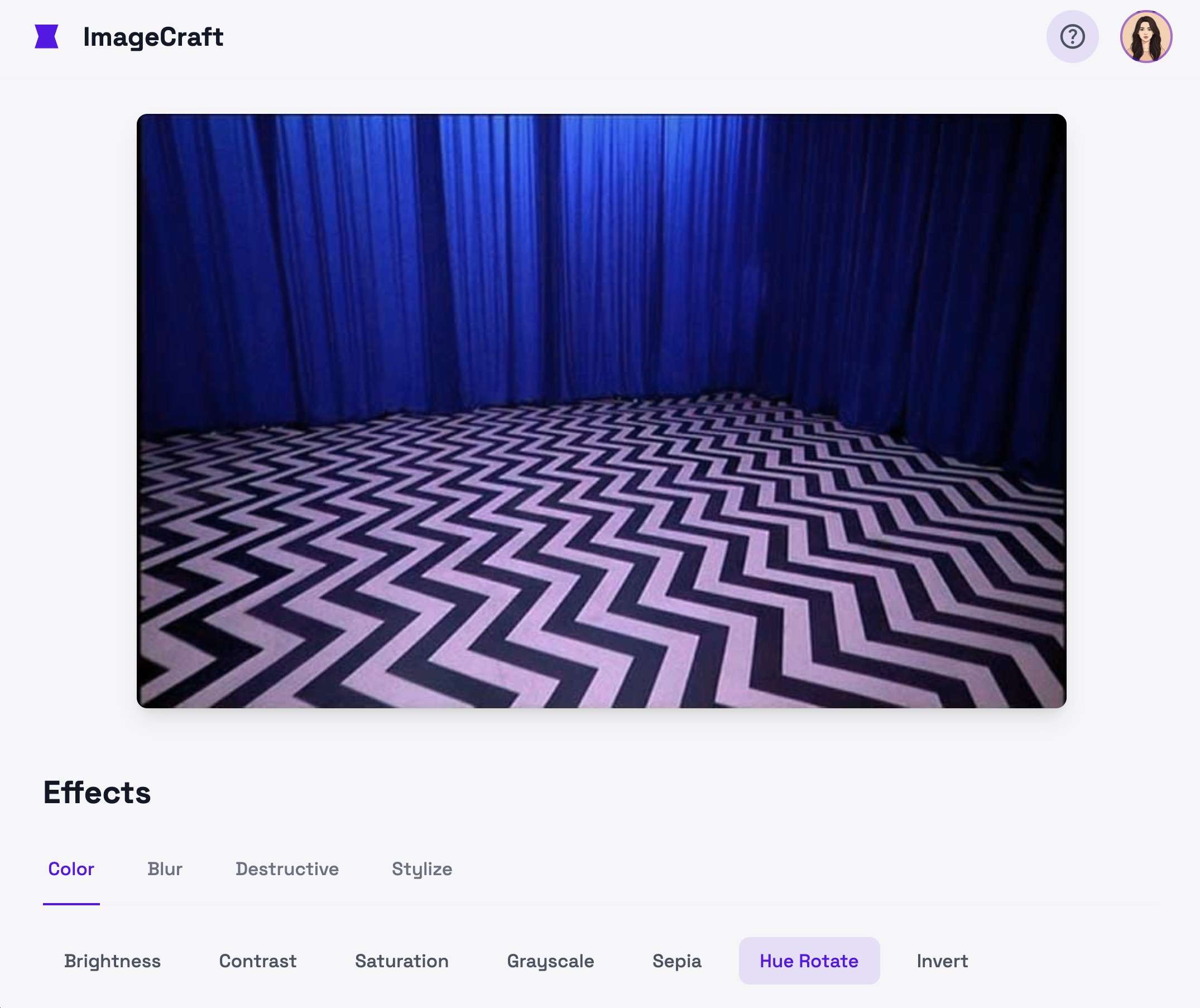1200x1008 pixels.
Task: Pick the Saturation effect
Action: pyautogui.click(x=402, y=961)
